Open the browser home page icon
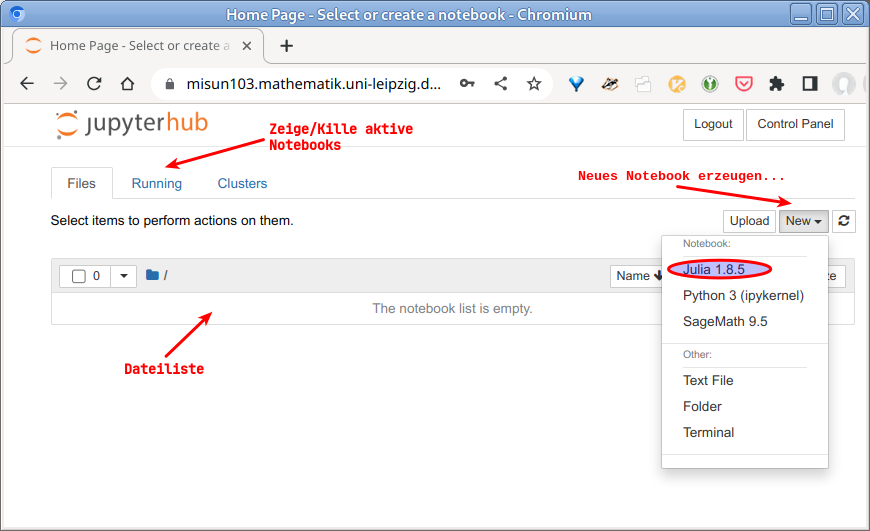This screenshot has width=870, height=531. [128, 84]
